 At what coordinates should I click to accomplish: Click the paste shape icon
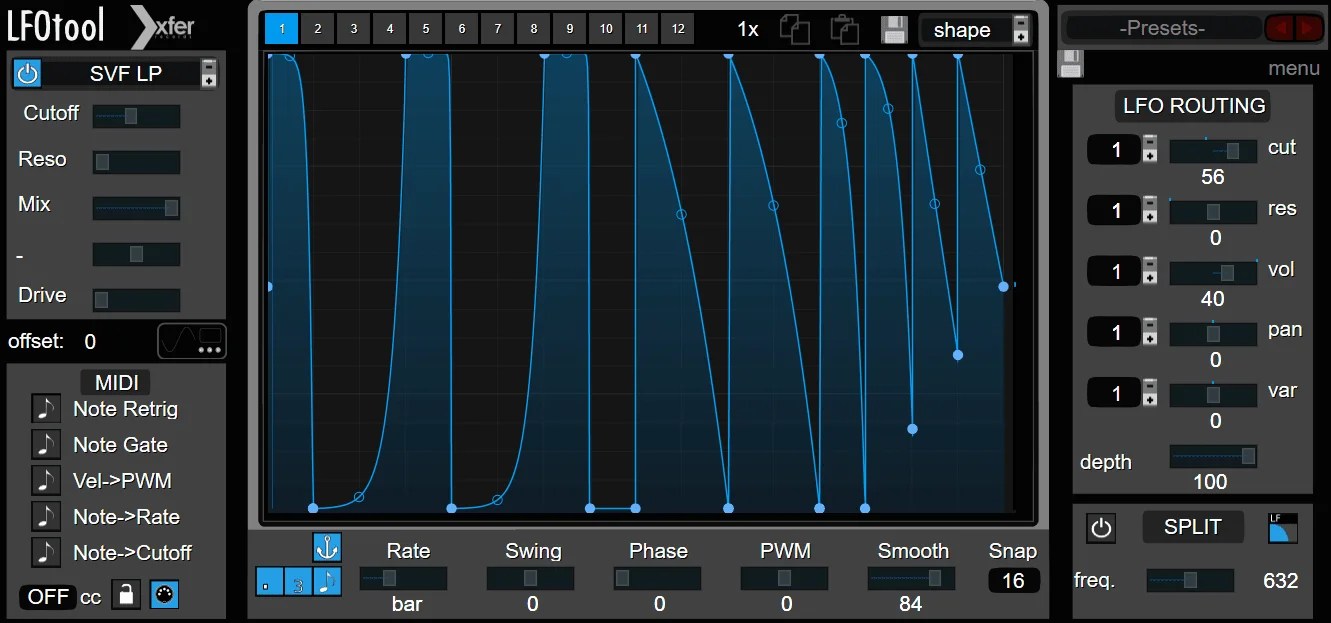(x=844, y=29)
